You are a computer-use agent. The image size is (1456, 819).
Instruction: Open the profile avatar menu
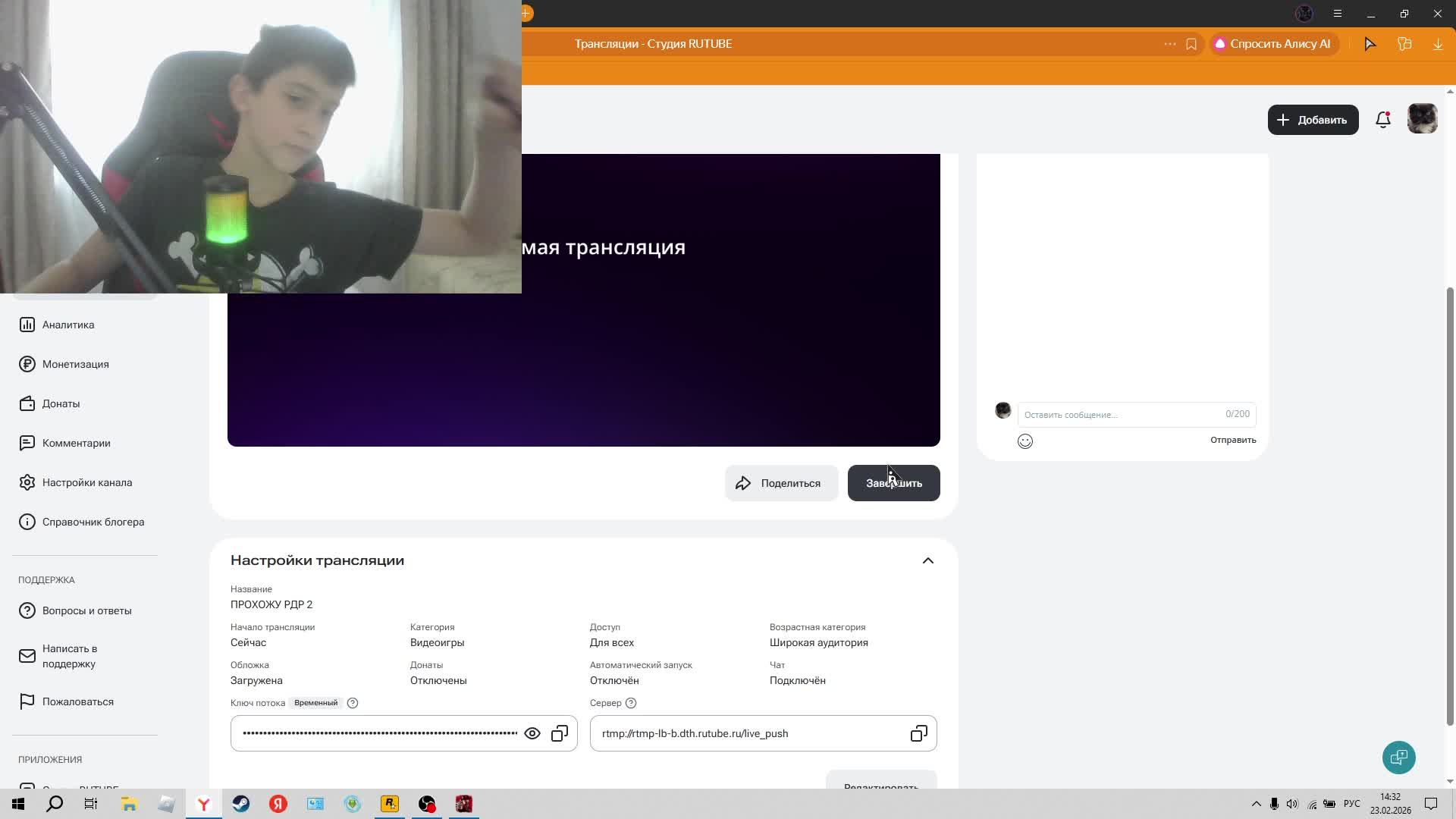[x=1422, y=119]
